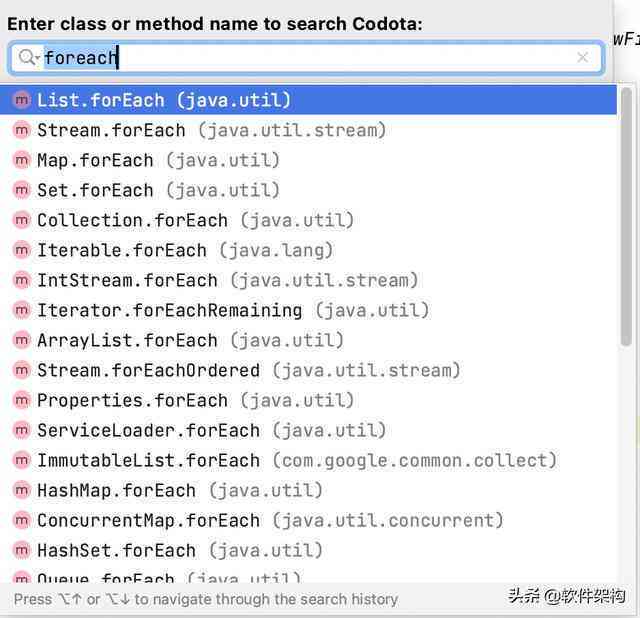Screen dimensions: 640x618
Task: Select Set.forEach (java.util) result
Action: click(308, 190)
